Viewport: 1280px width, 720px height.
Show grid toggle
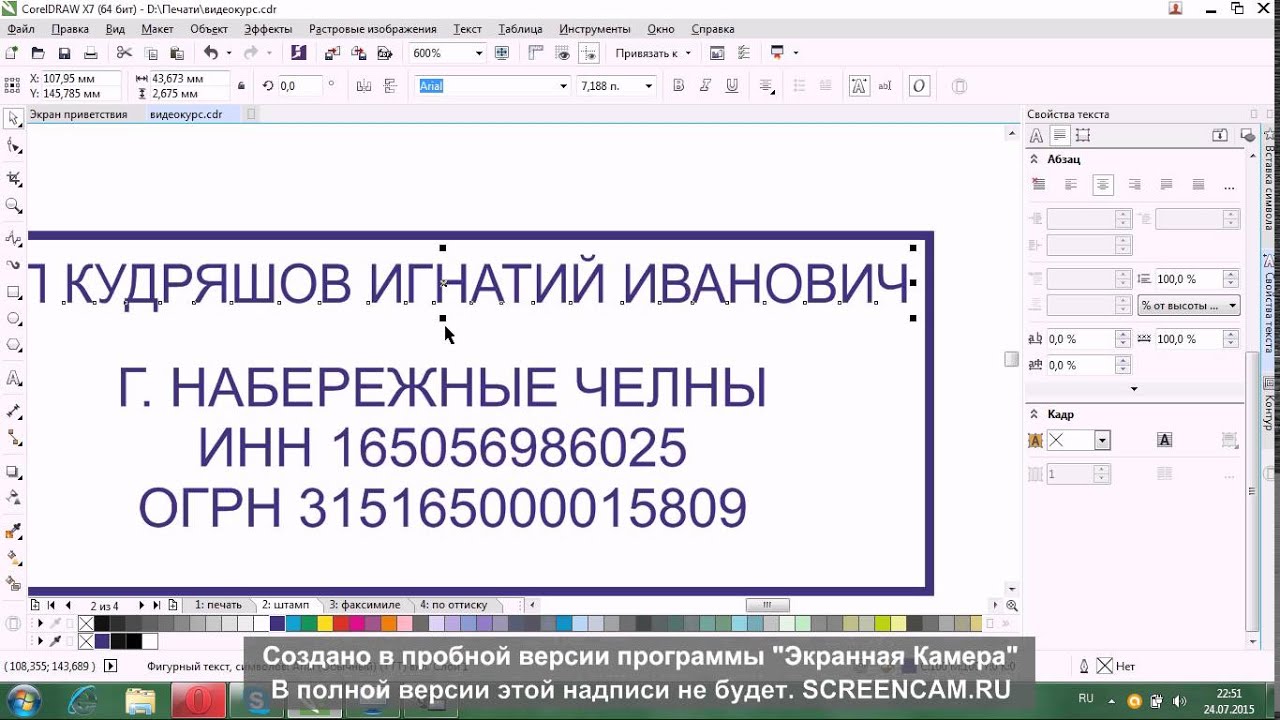click(563, 53)
